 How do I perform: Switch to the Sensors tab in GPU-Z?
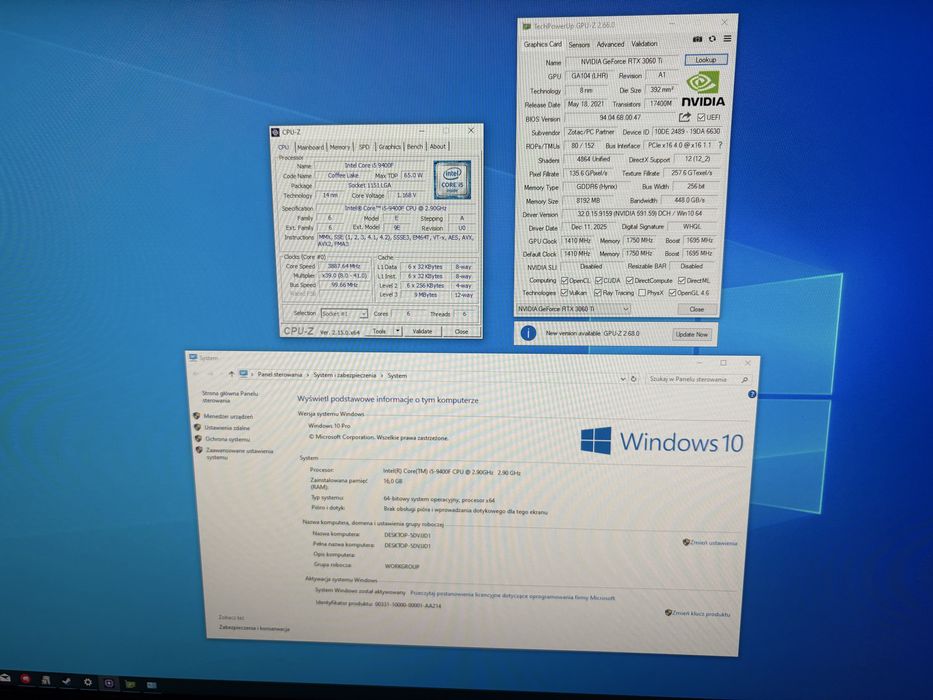pos(579,45)
